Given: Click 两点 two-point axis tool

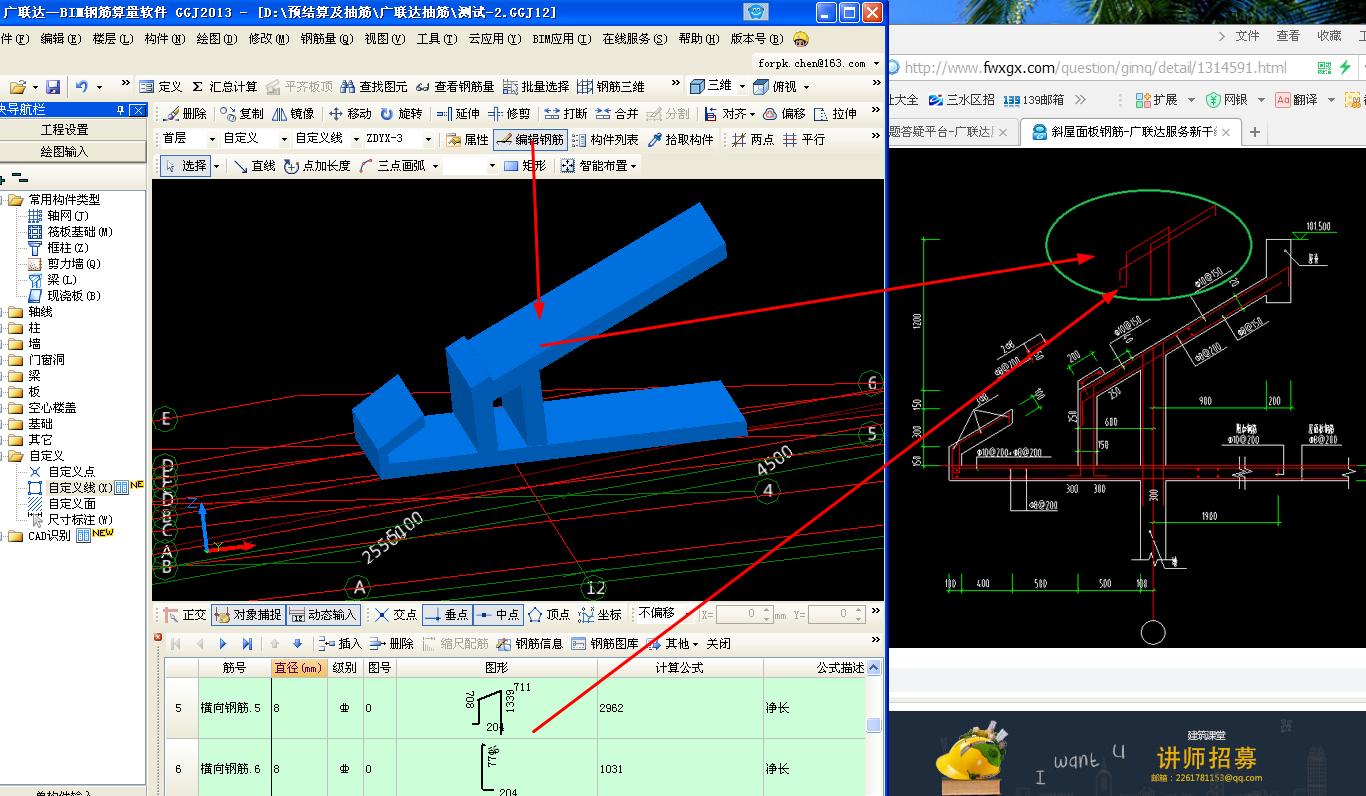Looking at the screenshot, I should 753,140.
